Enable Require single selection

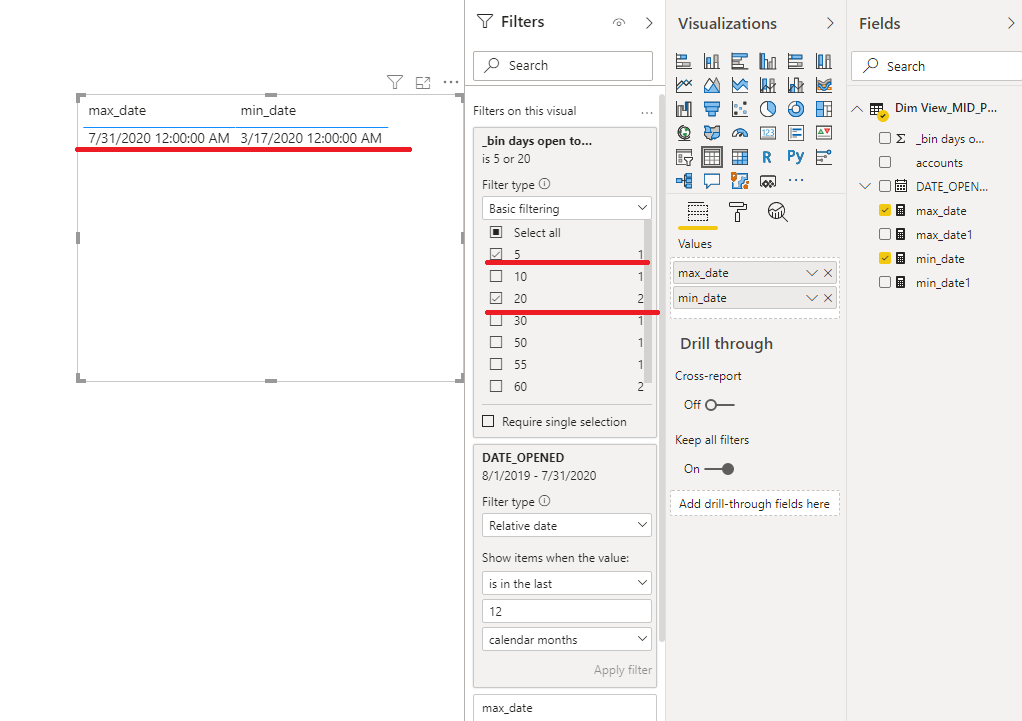tap(488, 421)
